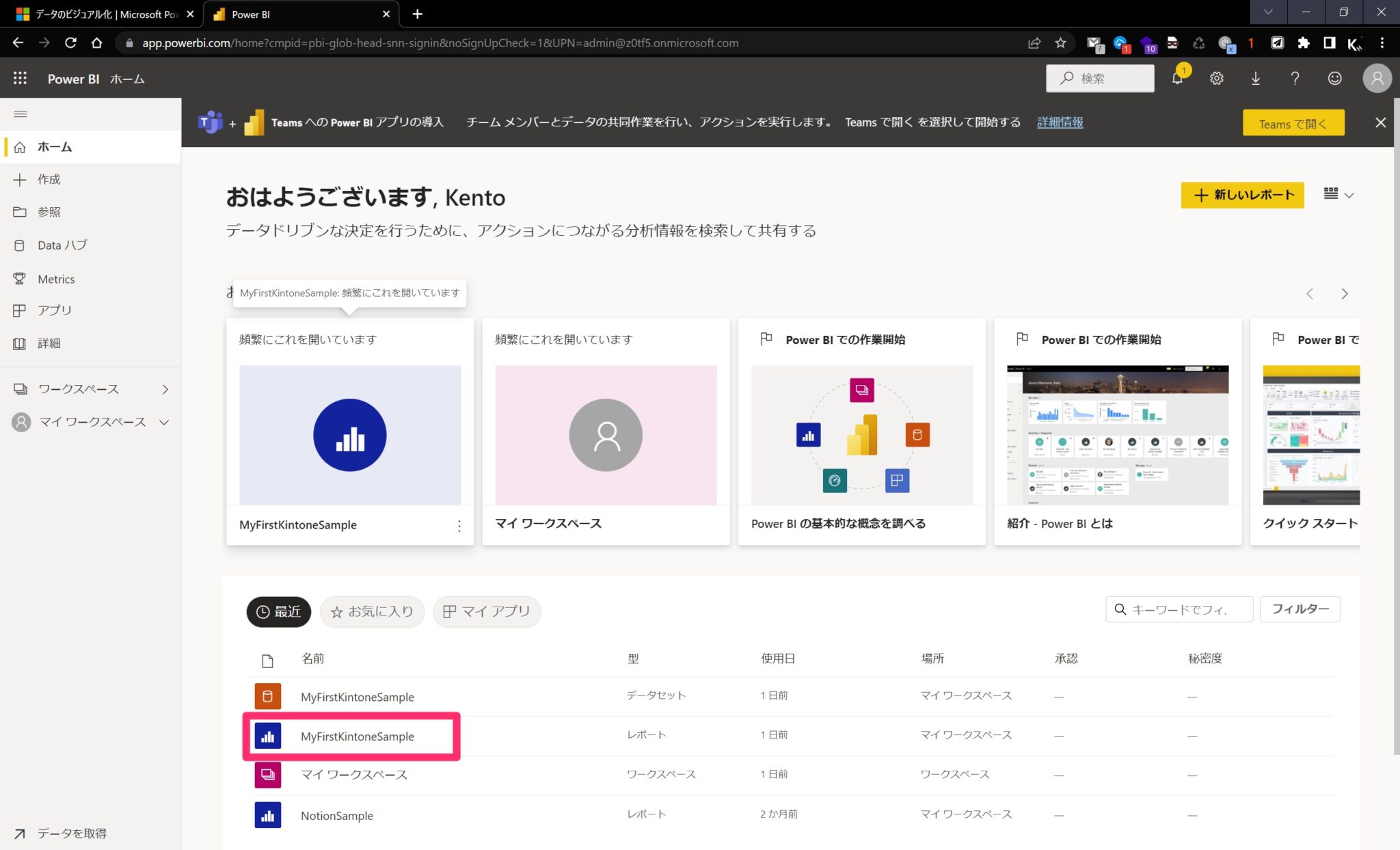
Task: Select the Metrics icon in sidebar
Action: [x=55, y=278]
